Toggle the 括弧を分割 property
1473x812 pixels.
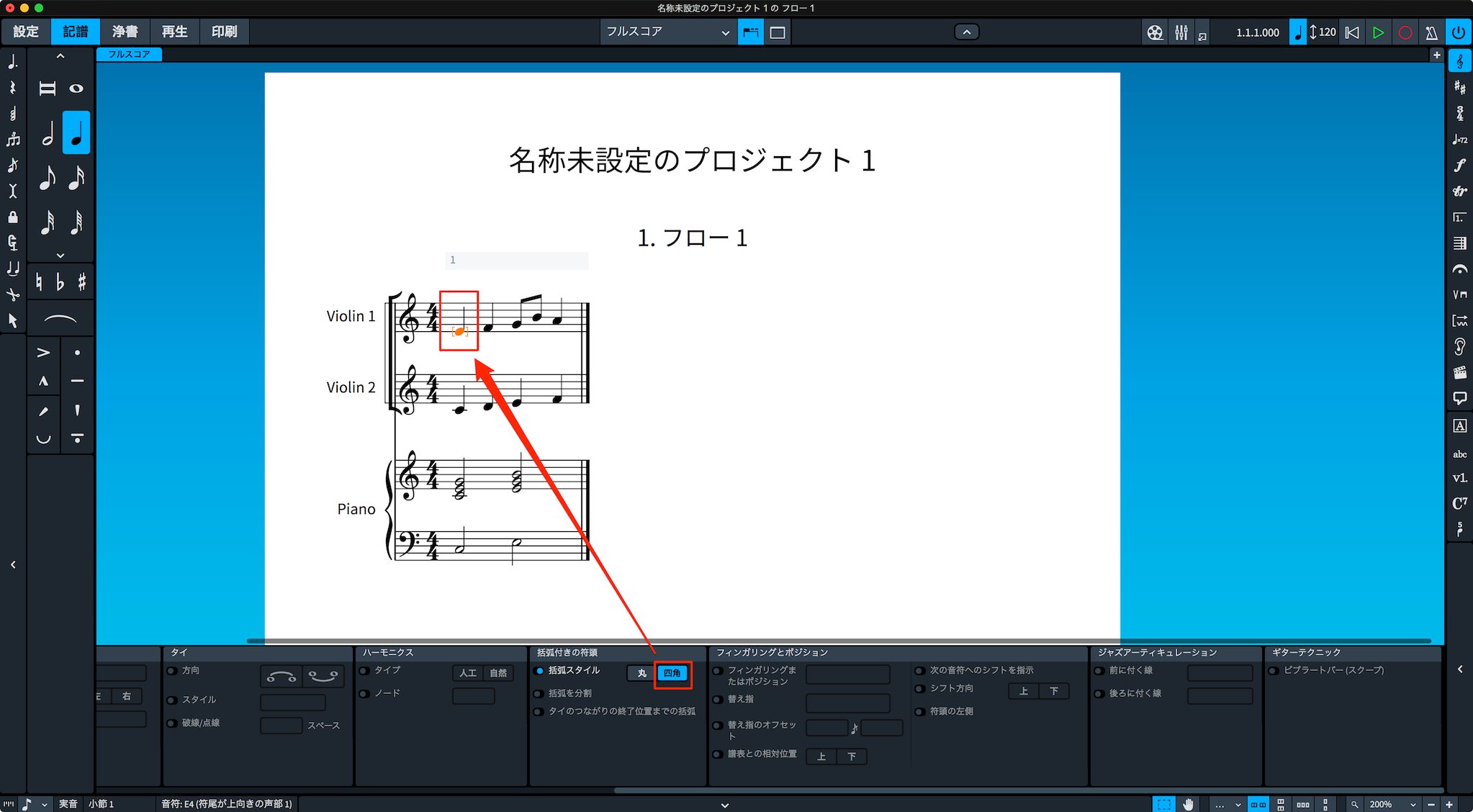(539, 693)
